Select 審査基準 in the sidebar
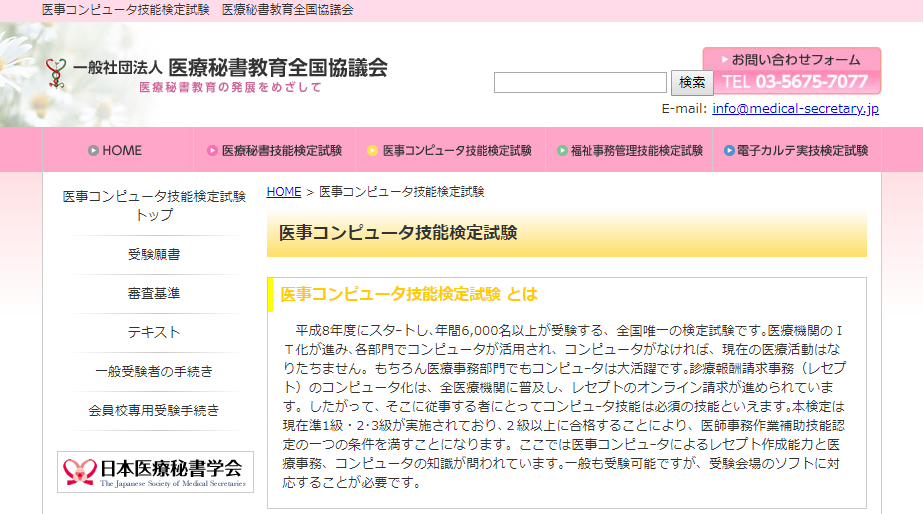Screen dimensions: 923x514 click(154, 293)
